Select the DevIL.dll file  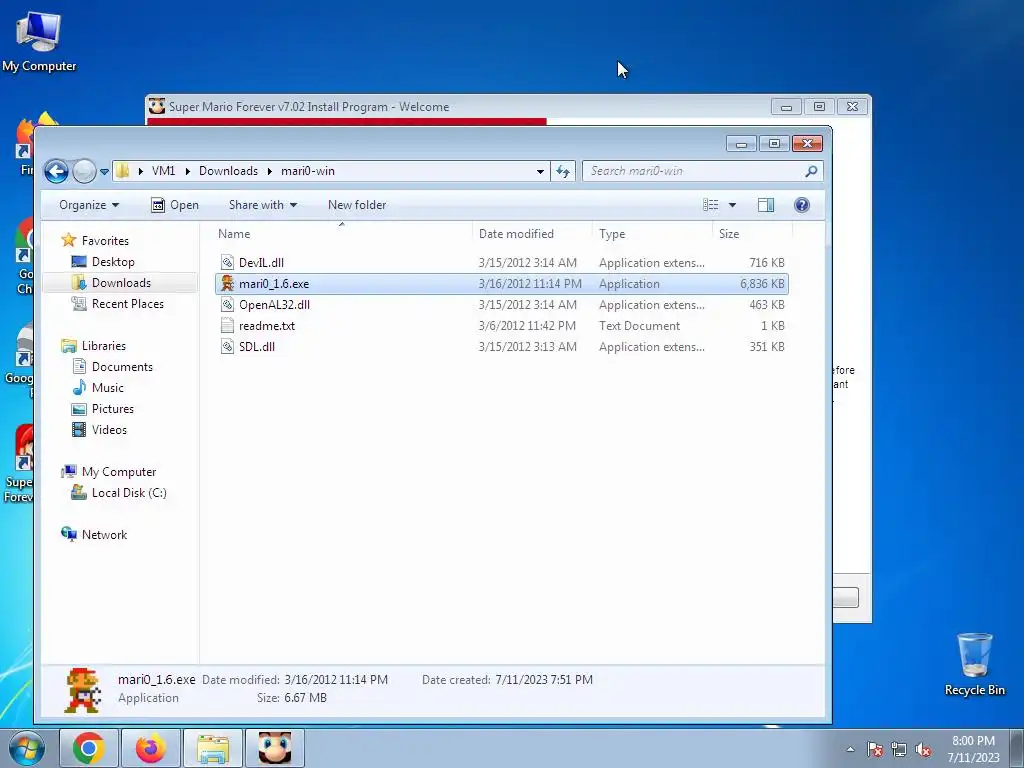pyautogui.click(x=261, y=263)
